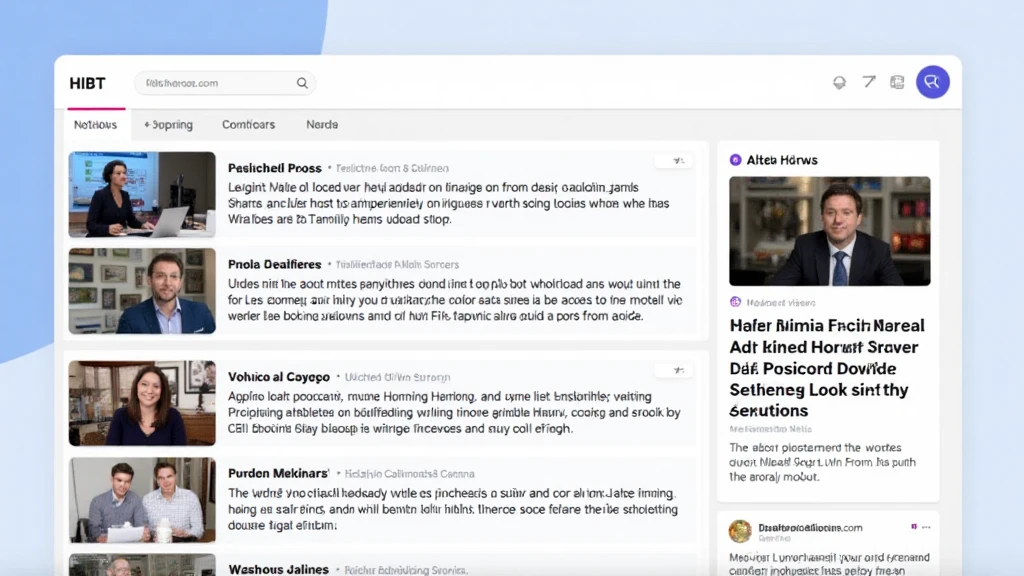Open the Comtioars tab
The image size is (1024, 576).
pyautogui.click(x=248, y=125)
